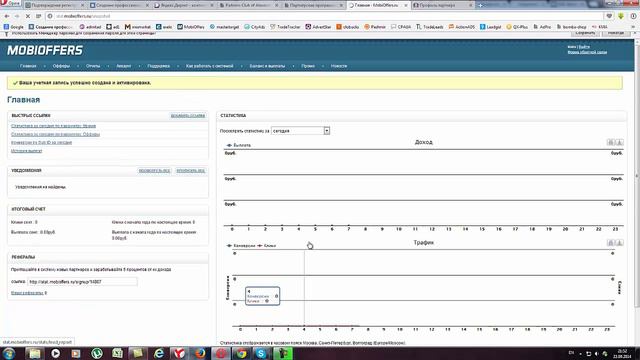Click the print icon on the Доход chart
The width and height of the screenshot is (640, 360).
coord(611,142)
